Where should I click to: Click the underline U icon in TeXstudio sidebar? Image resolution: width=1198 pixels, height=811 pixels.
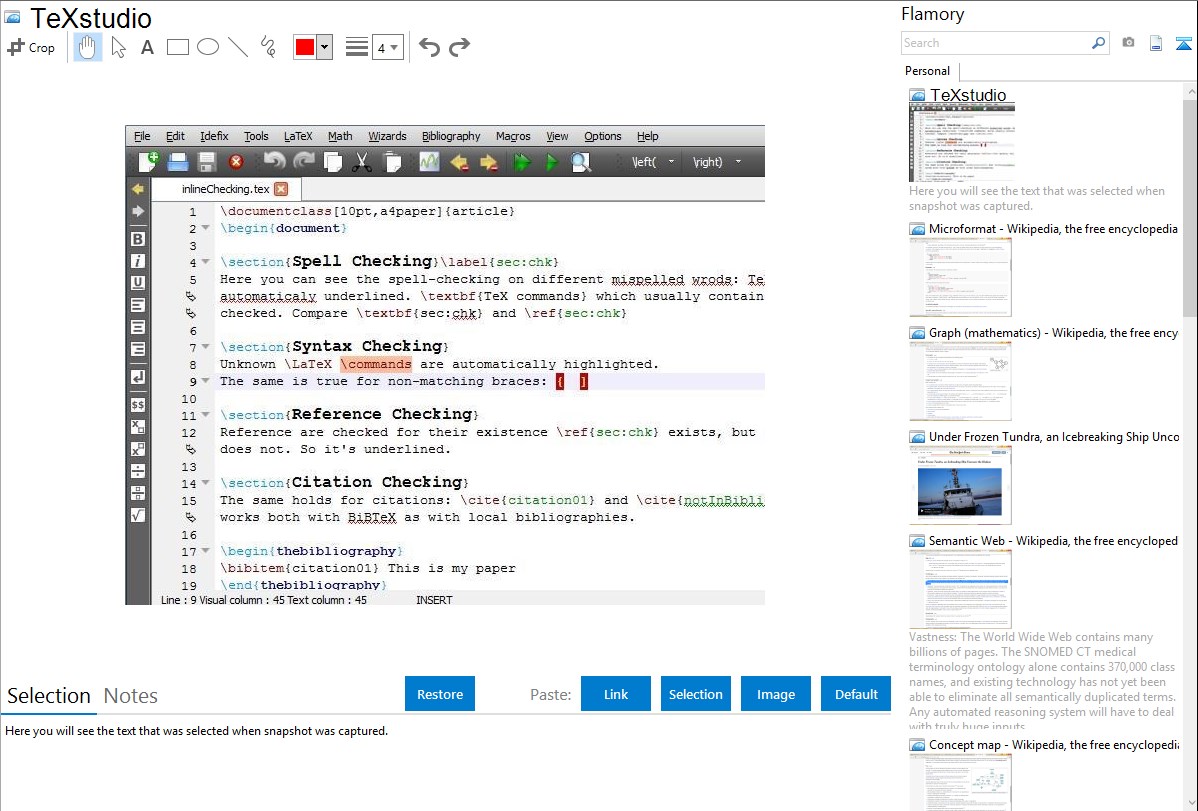point(138,283)
